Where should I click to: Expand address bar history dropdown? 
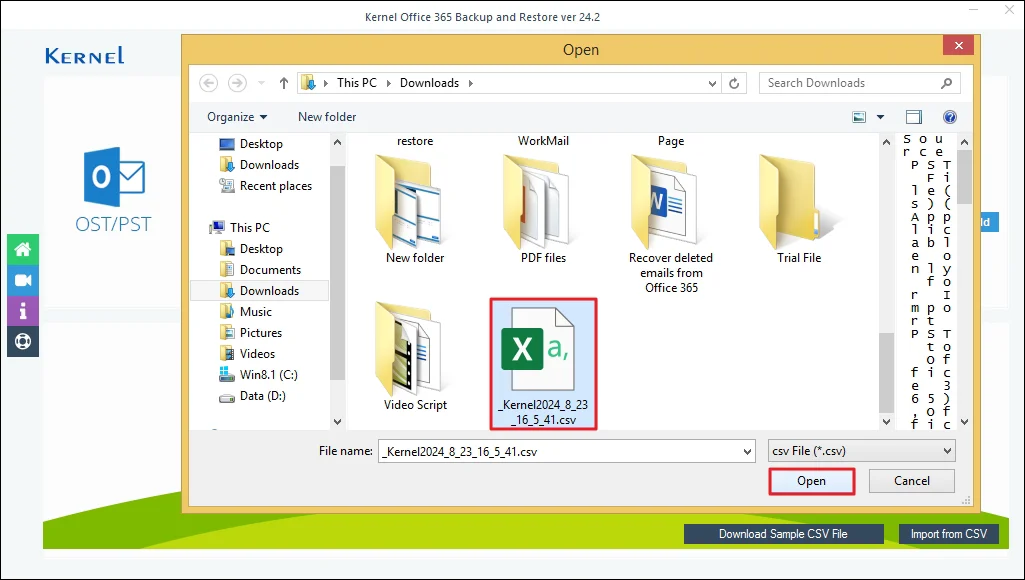713,83
